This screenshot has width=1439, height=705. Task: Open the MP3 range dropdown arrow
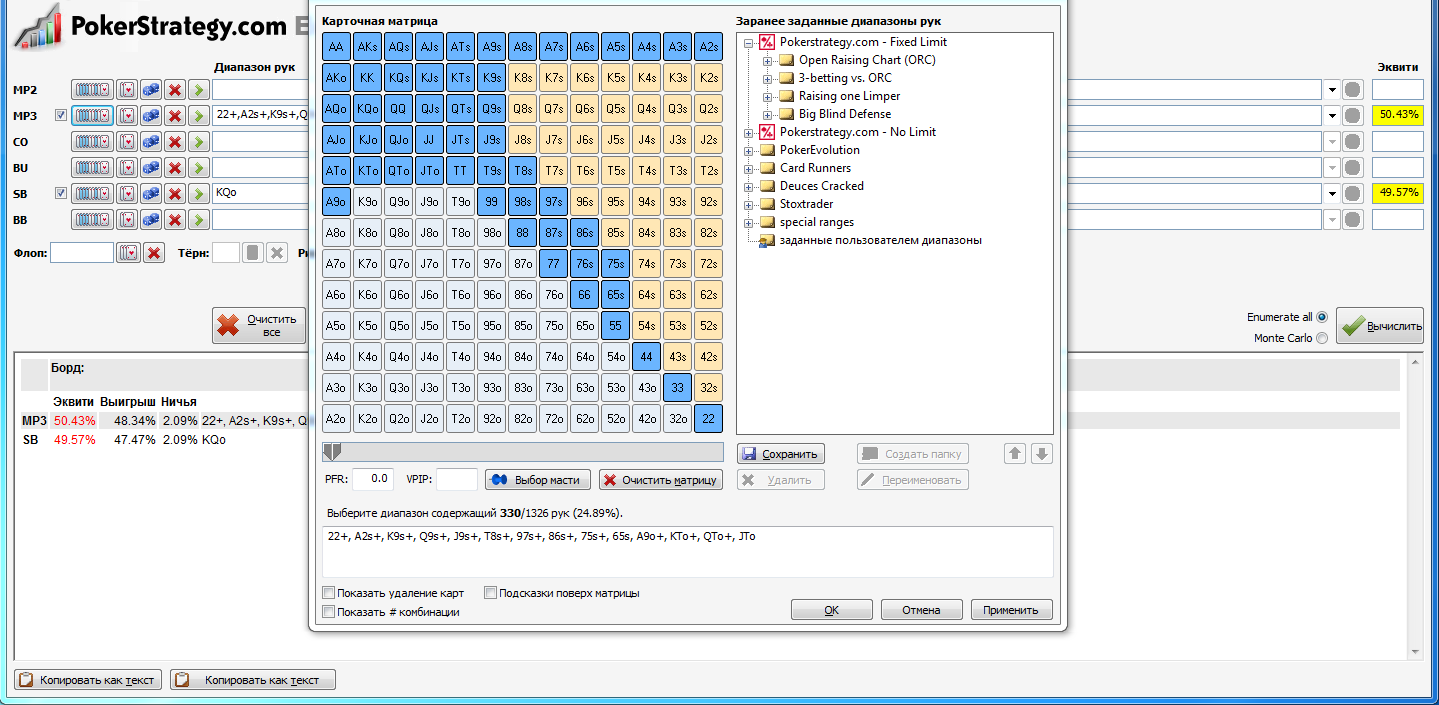tap(1332, 116)
